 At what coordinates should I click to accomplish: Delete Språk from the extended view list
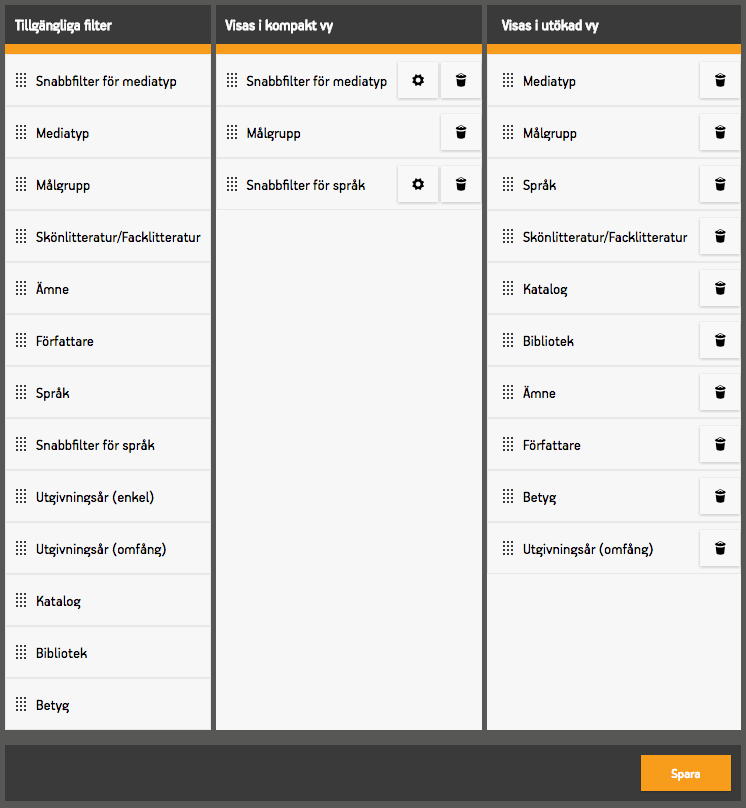(720, 185)
